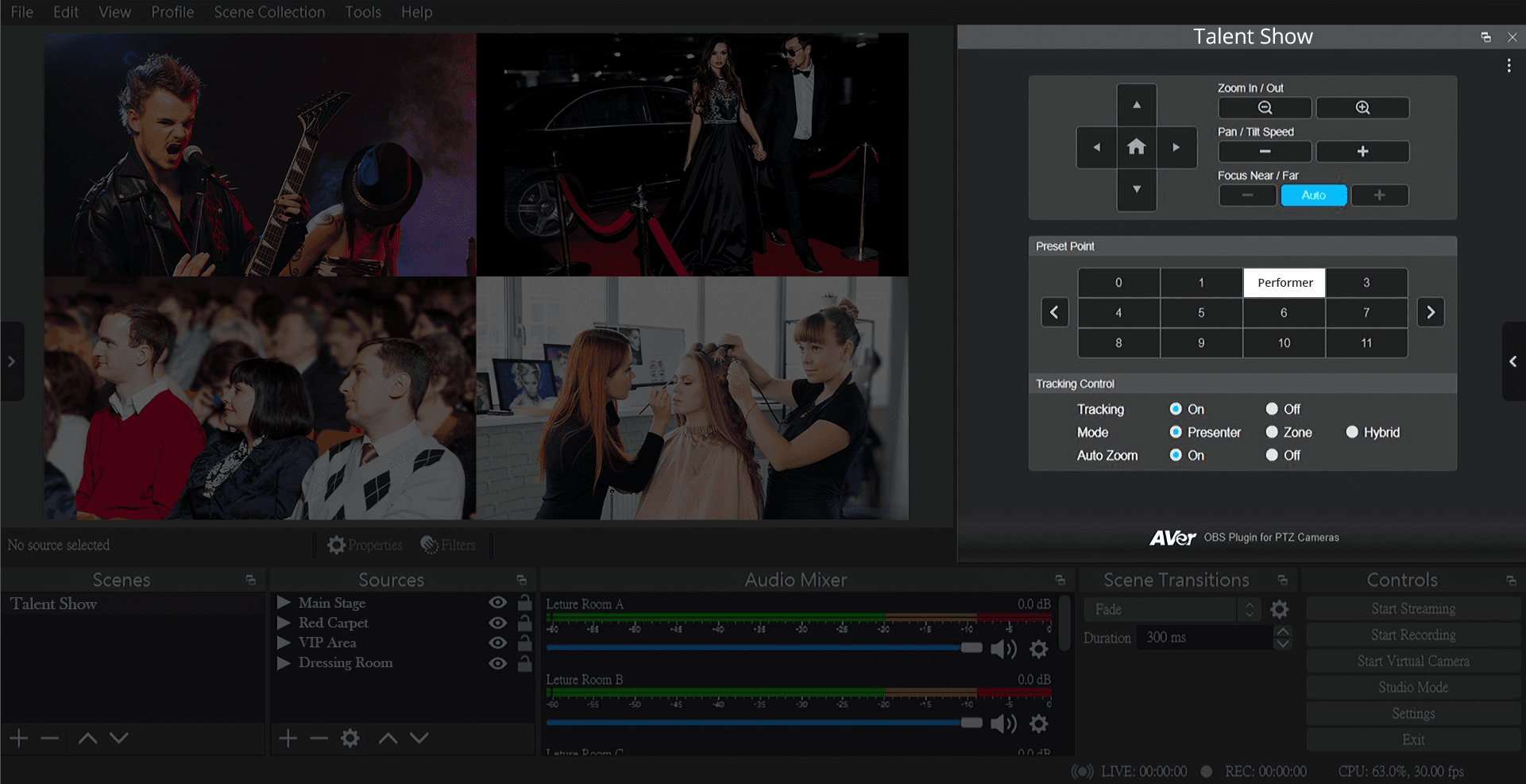
Task: Open the Profile menu
Action: point(172,12)
